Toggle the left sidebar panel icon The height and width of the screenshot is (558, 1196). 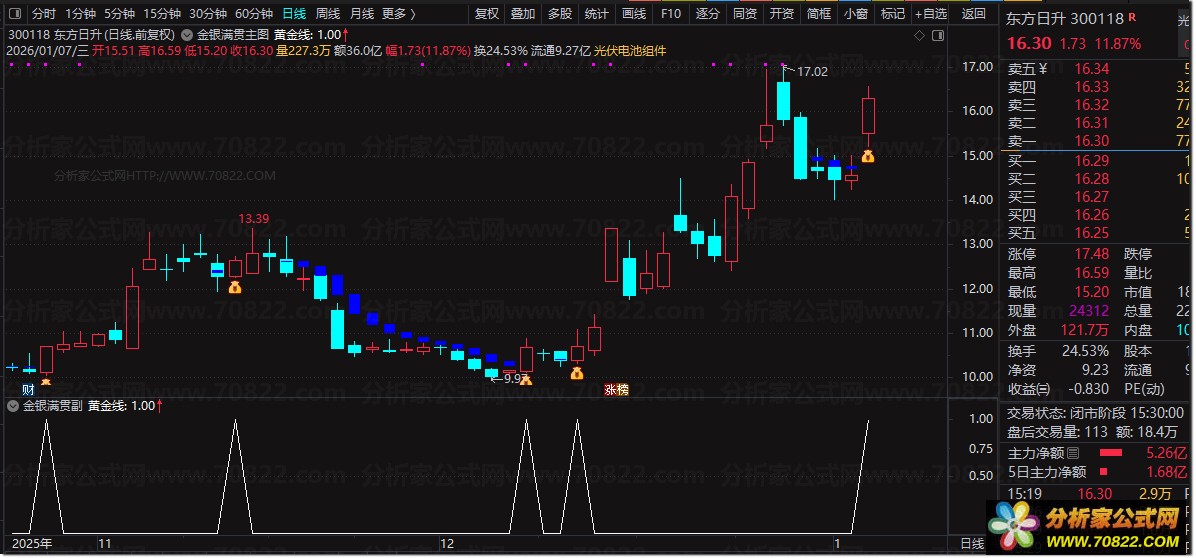pyautogui.click(x=16, y=14)
